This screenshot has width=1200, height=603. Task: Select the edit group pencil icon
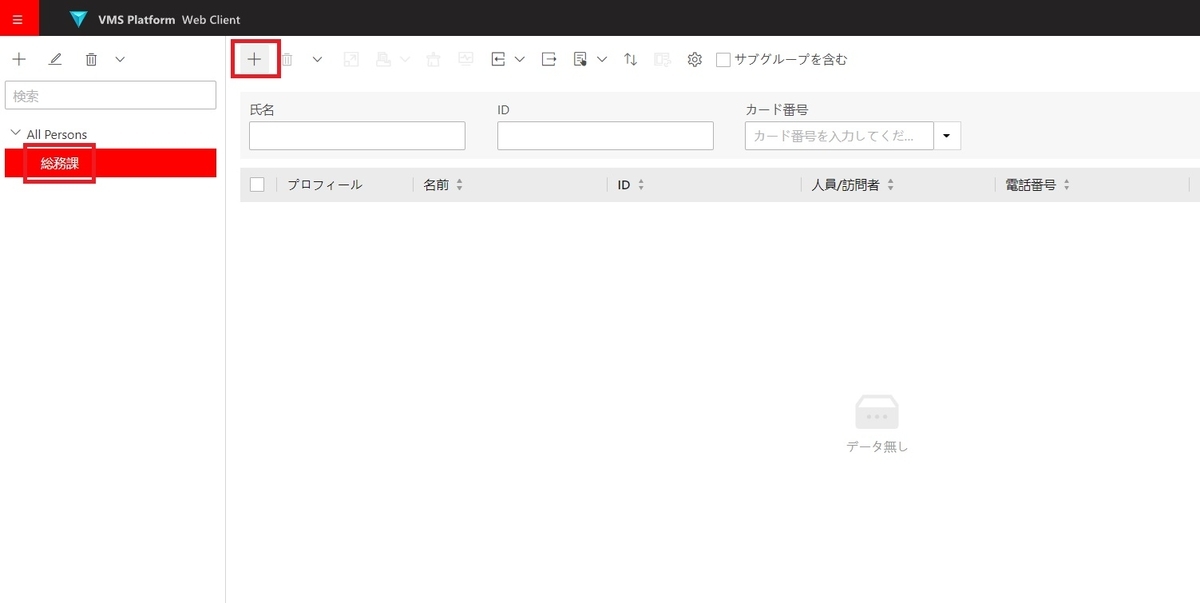(x=55, y=59)
